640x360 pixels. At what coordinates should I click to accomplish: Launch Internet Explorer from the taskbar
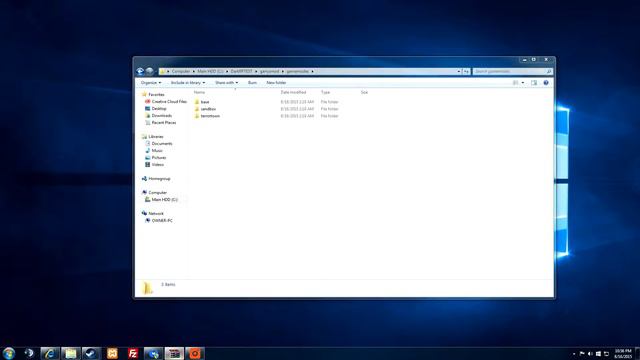(x=50, y=353)
